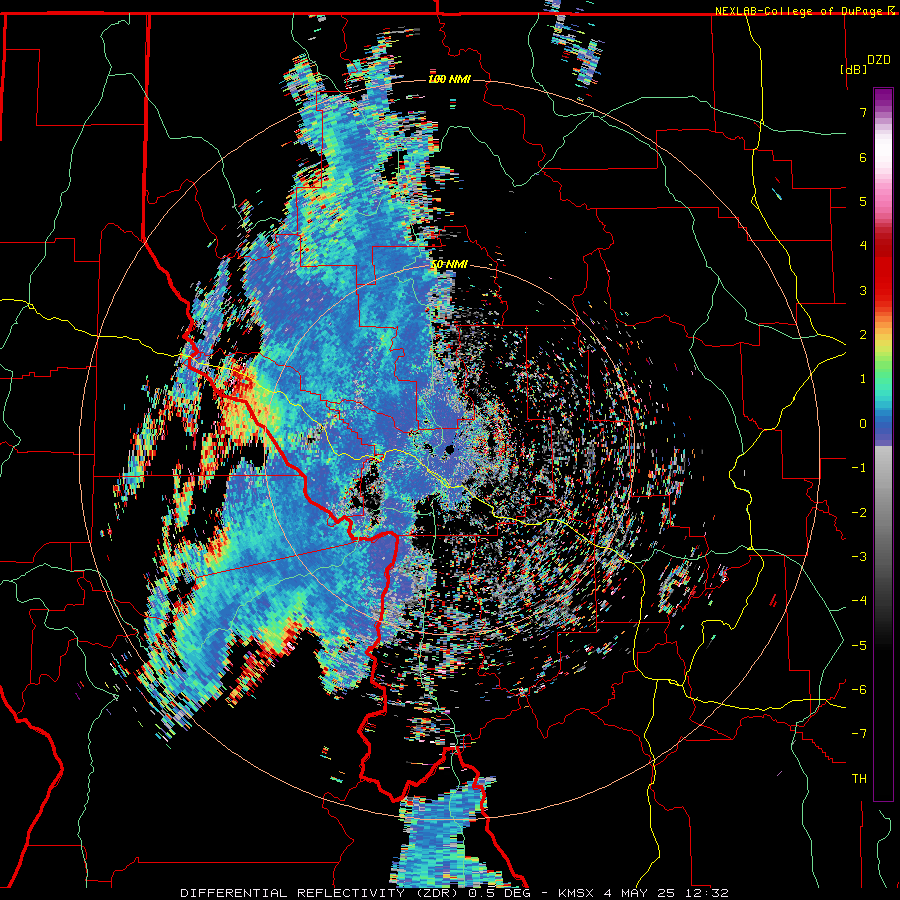Click the -7 value on color scale
This screenshot has width=900, height=900.
coord(859,734)
